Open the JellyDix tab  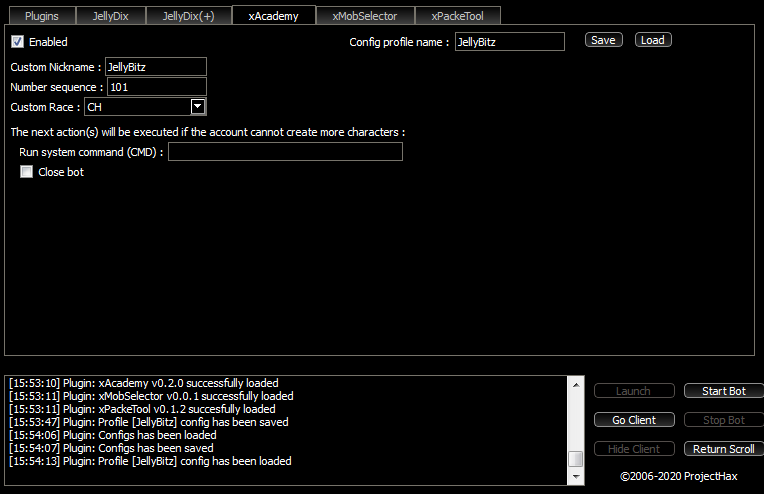tap(110, 16)
